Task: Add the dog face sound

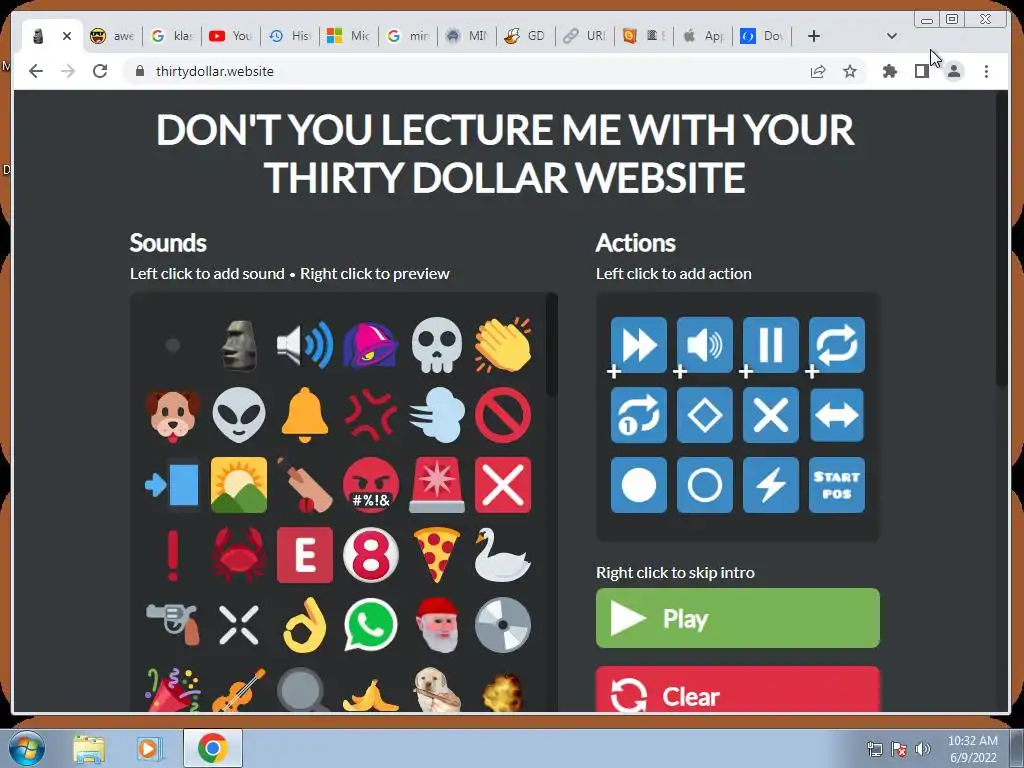Action: tap(172, 415)
